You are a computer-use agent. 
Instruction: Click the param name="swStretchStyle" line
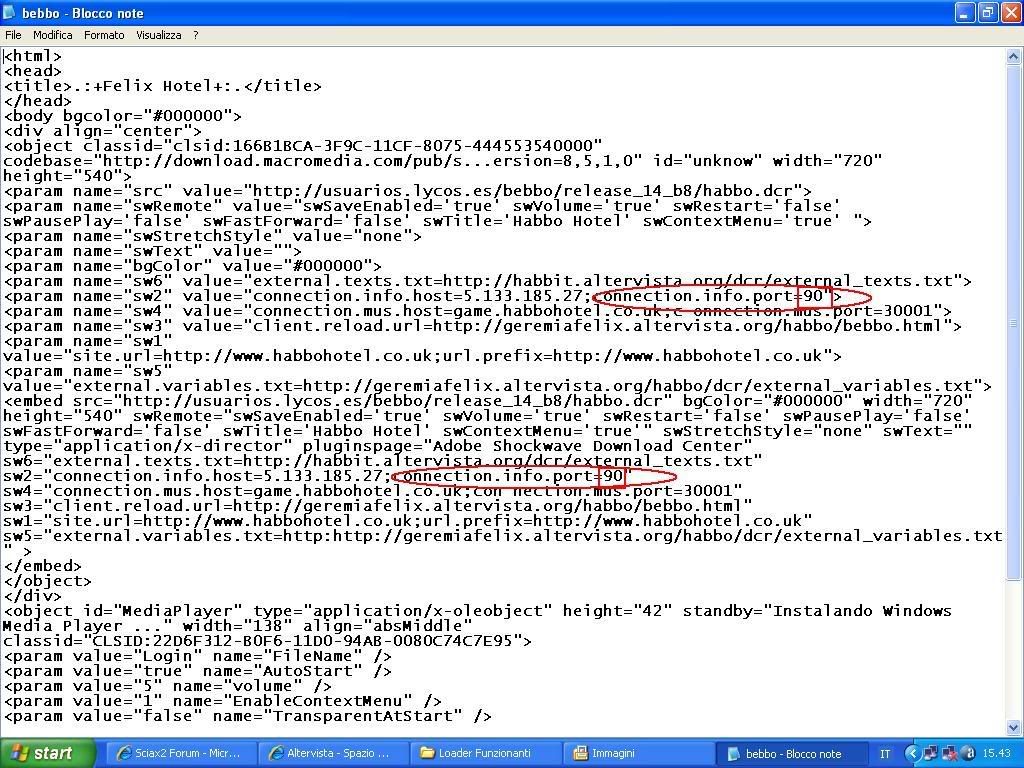pyautogui.click(x=213, y=236)
